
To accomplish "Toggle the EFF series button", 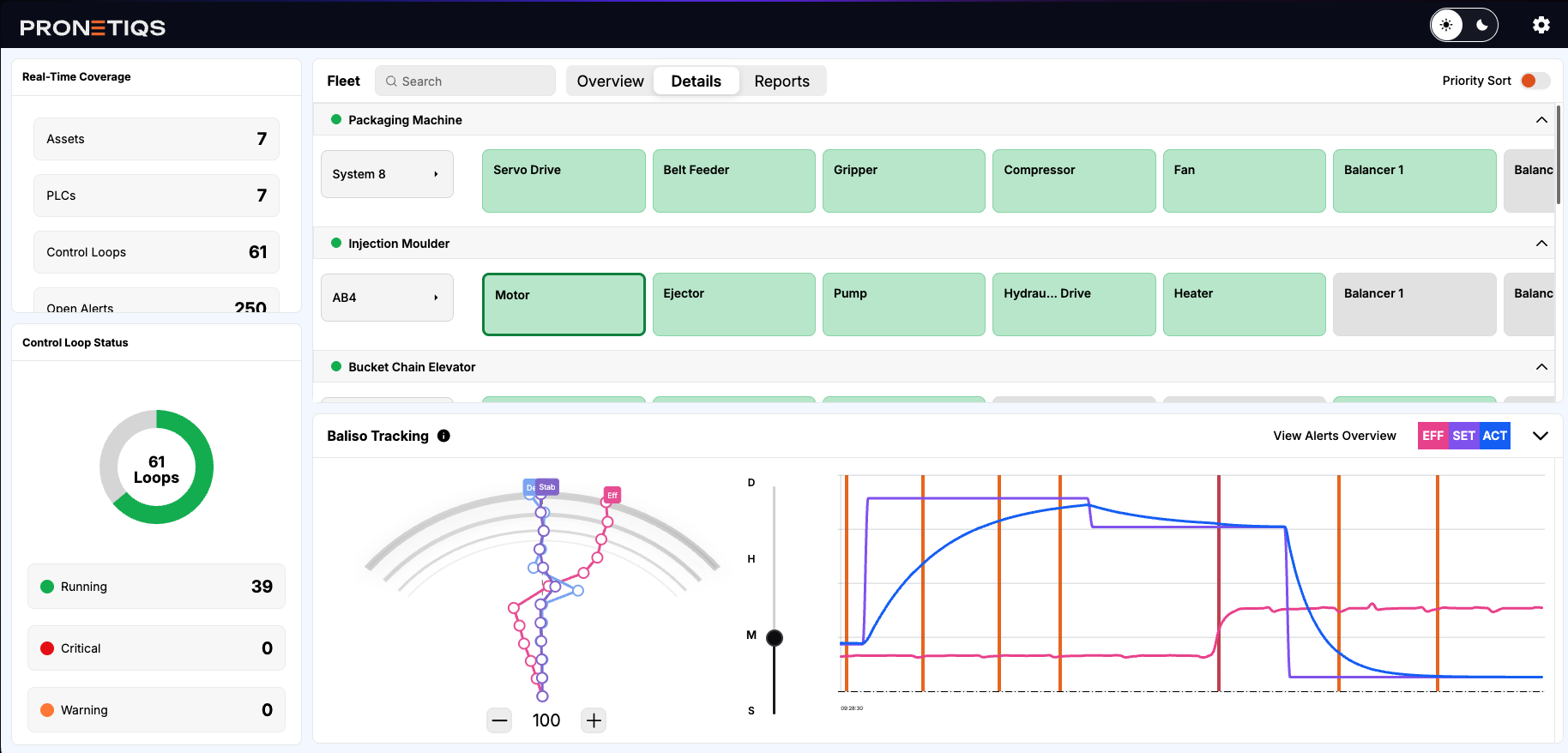I will point(1432,436).
